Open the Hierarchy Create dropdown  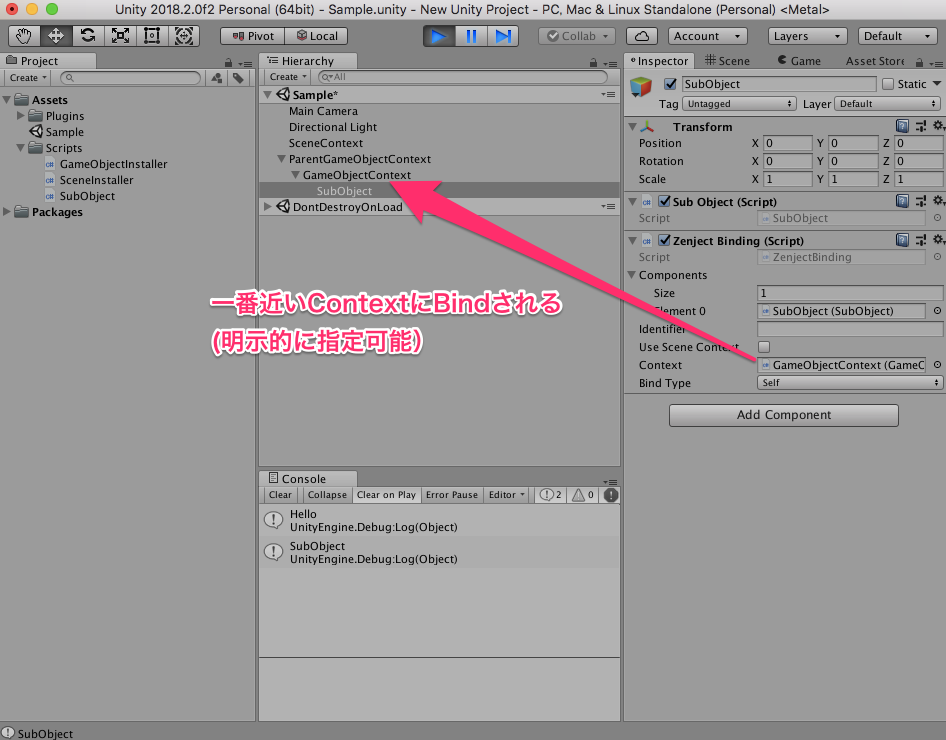tap(288, 77)
